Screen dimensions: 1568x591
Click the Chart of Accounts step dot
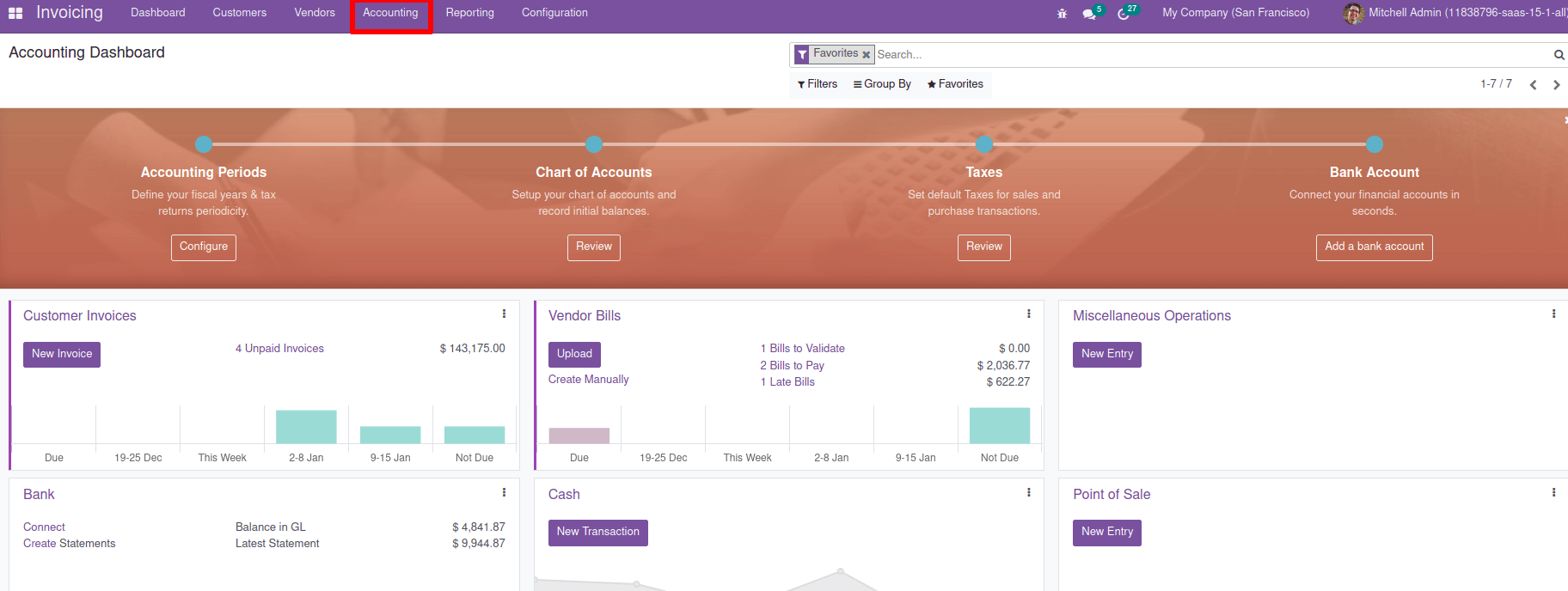(594, 144)
